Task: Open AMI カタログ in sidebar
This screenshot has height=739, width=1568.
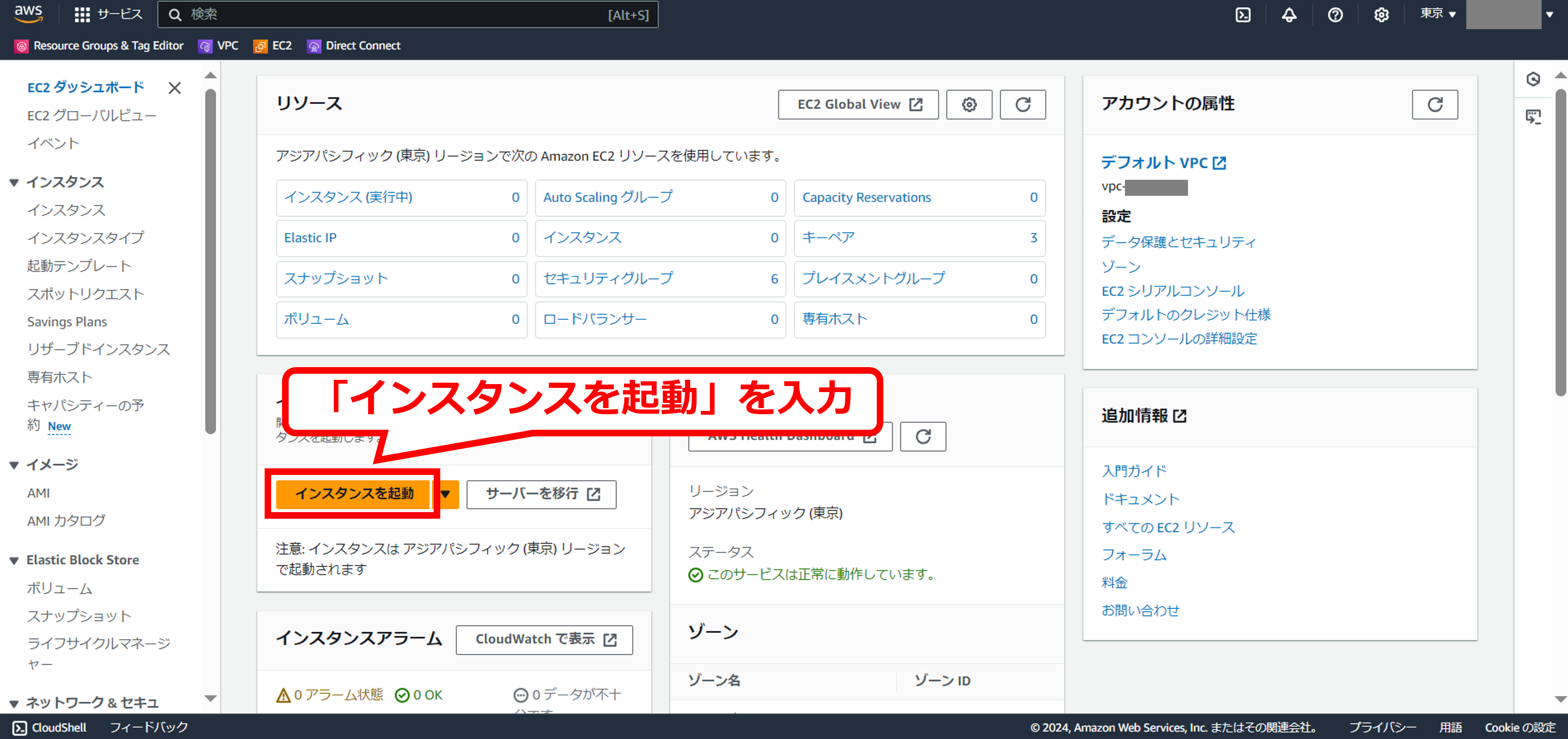Action: [x=66, y=521]
